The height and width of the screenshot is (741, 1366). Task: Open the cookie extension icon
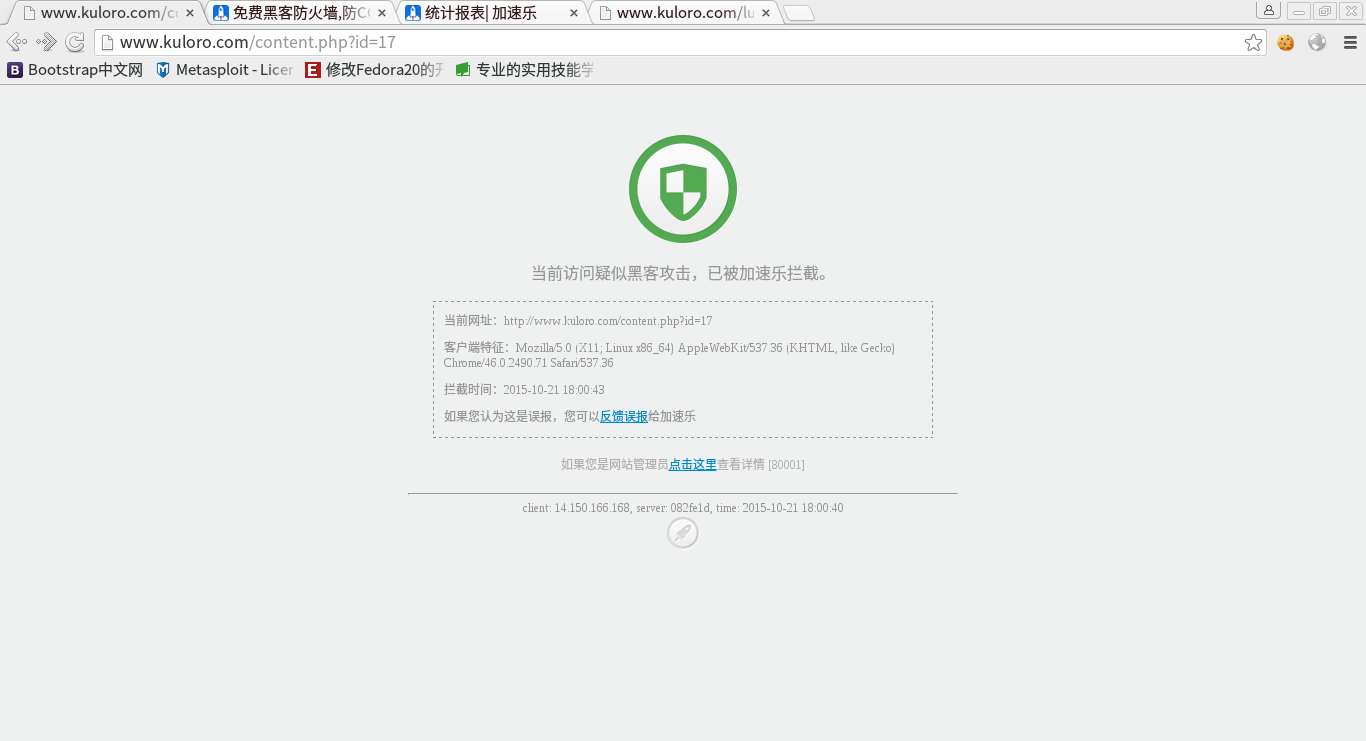(1286, 42)
